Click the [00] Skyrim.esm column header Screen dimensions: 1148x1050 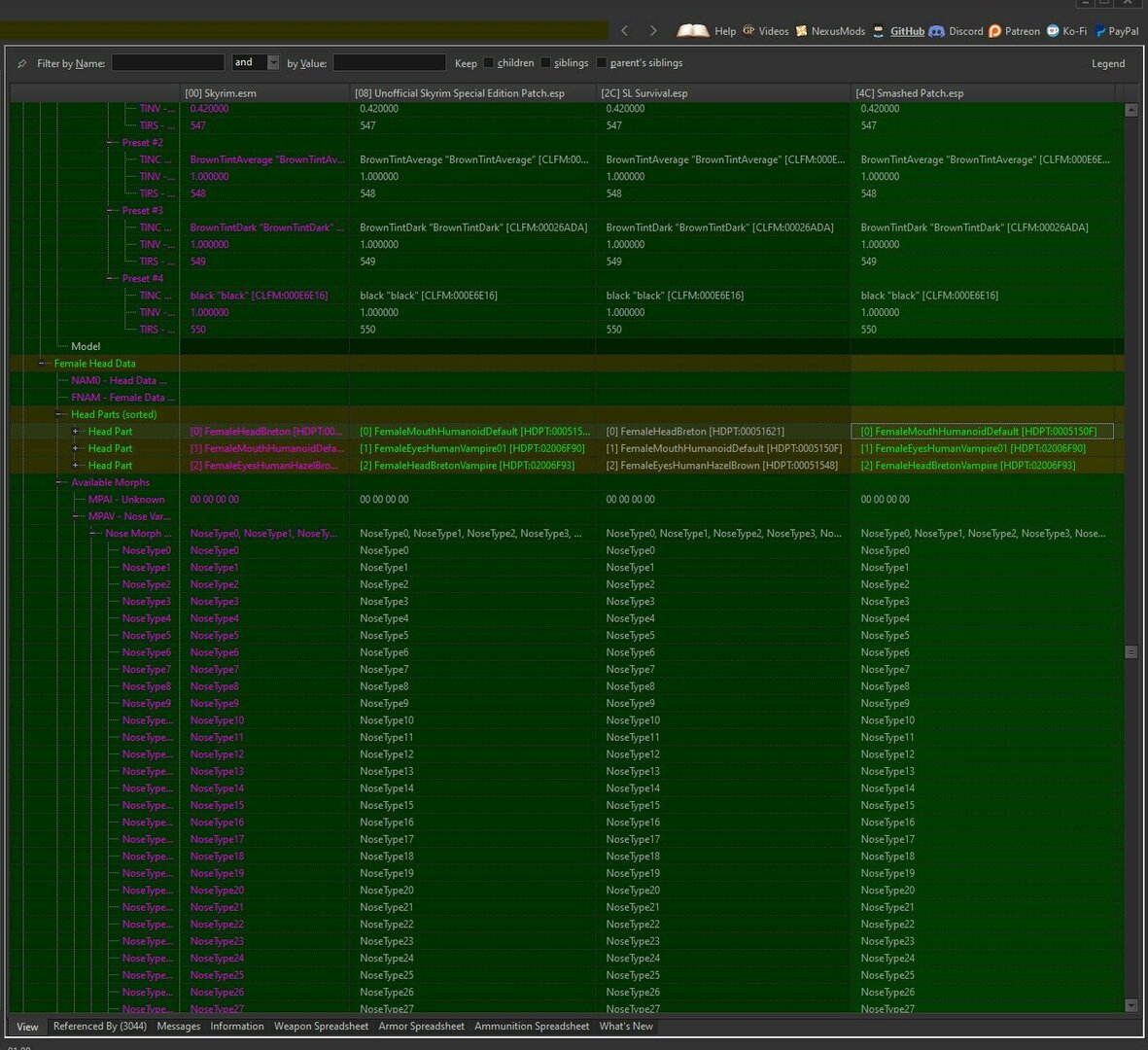(264, 93)
